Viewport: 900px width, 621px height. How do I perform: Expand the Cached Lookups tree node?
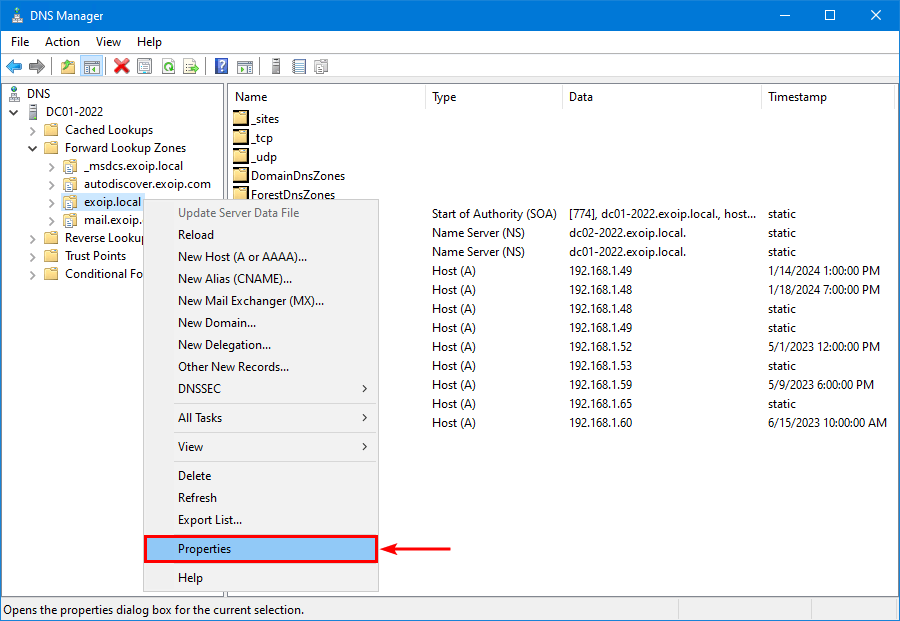pyautogui.click(x=33, y=130)
